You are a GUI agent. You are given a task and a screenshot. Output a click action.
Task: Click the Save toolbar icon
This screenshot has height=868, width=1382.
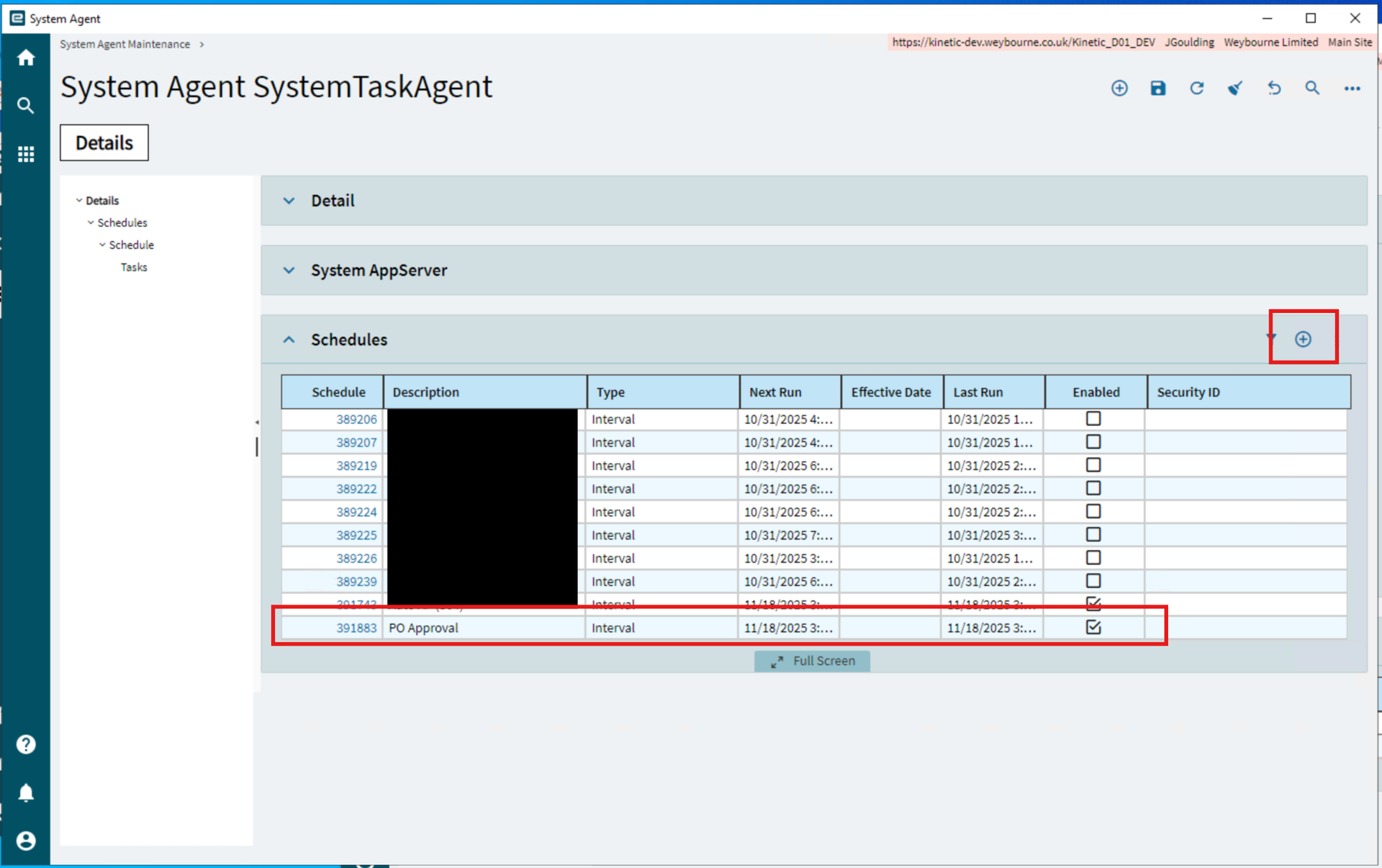click(1158, 88)
